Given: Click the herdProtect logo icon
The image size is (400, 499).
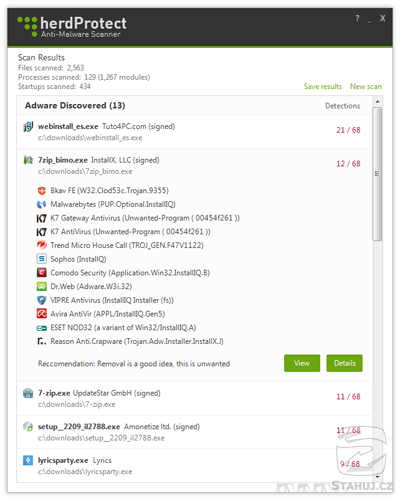Looking at the screenshot, I should 27,26.
